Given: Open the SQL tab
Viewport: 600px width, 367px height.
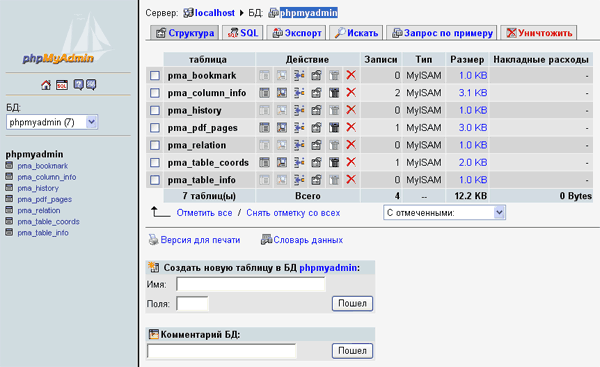Looking at the screenshot, I should pyautogui.click(x=243, y=33).
